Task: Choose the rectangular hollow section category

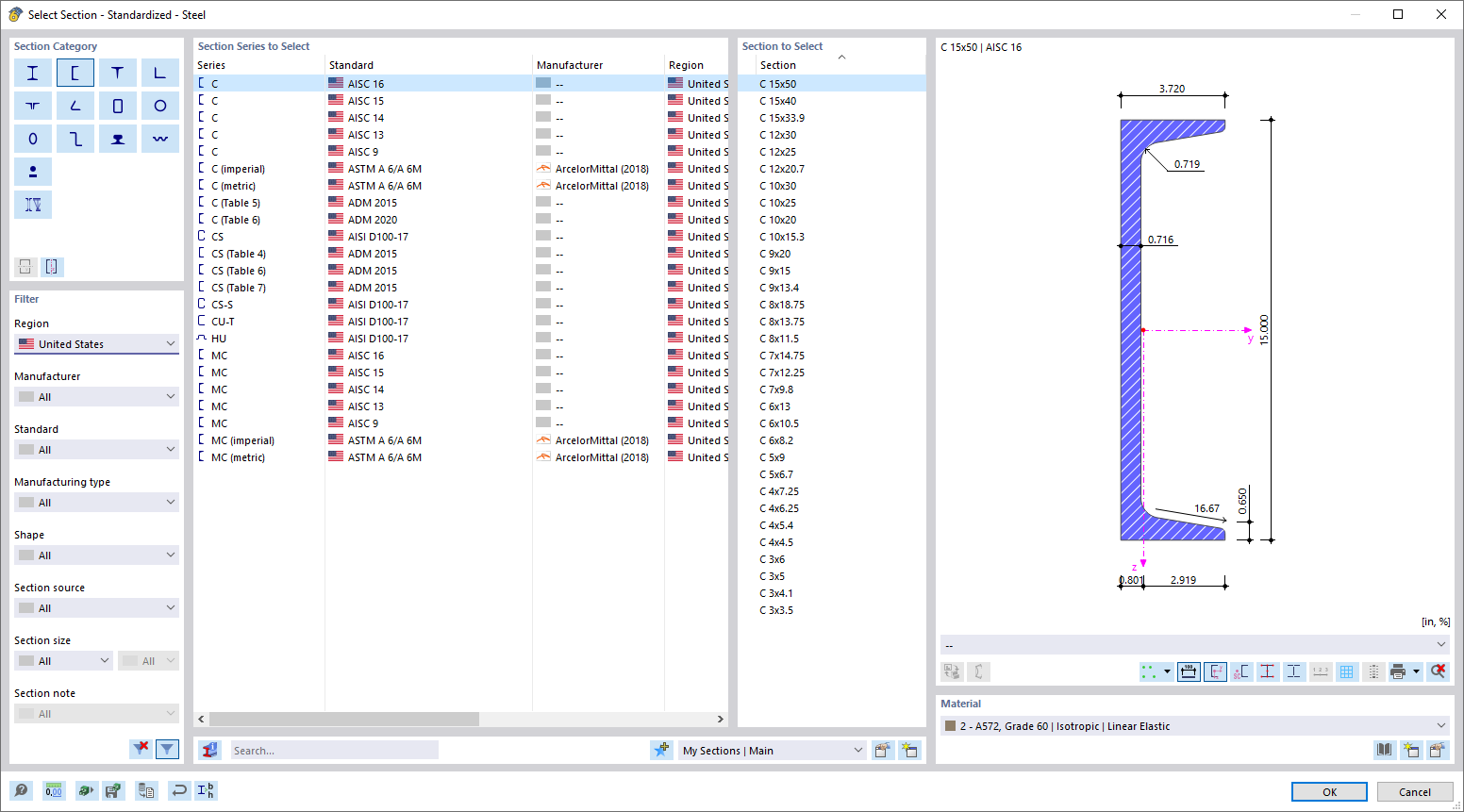Action: click(118, 106)
